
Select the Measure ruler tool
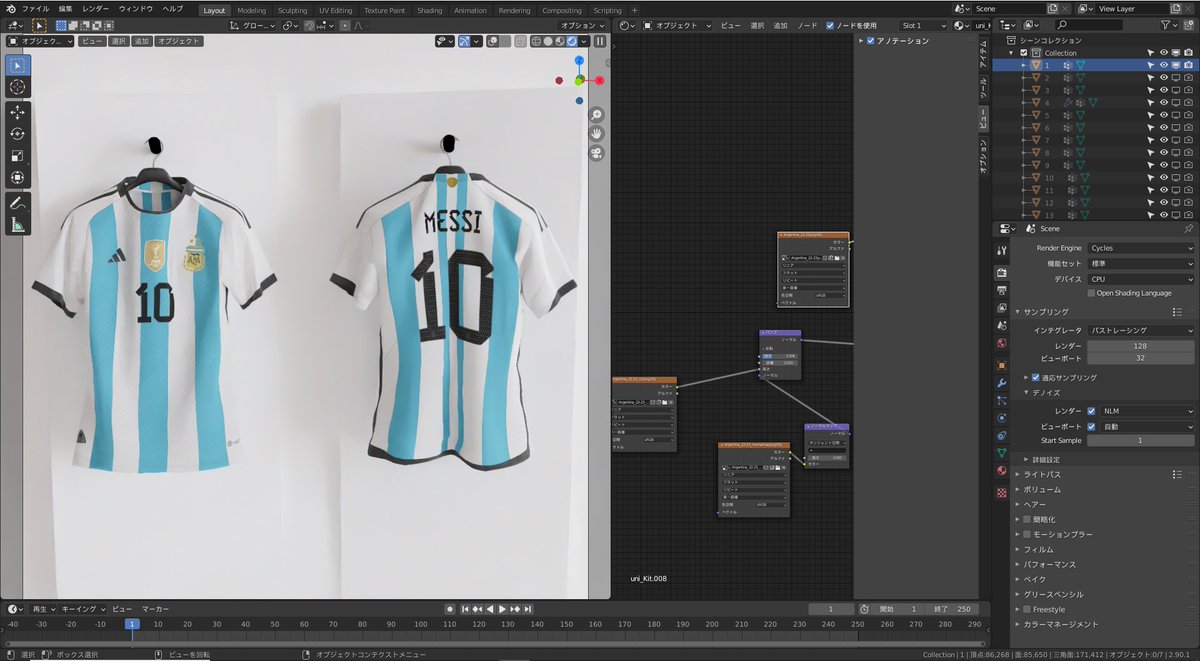pyautogui.click(x=18, y=225)
